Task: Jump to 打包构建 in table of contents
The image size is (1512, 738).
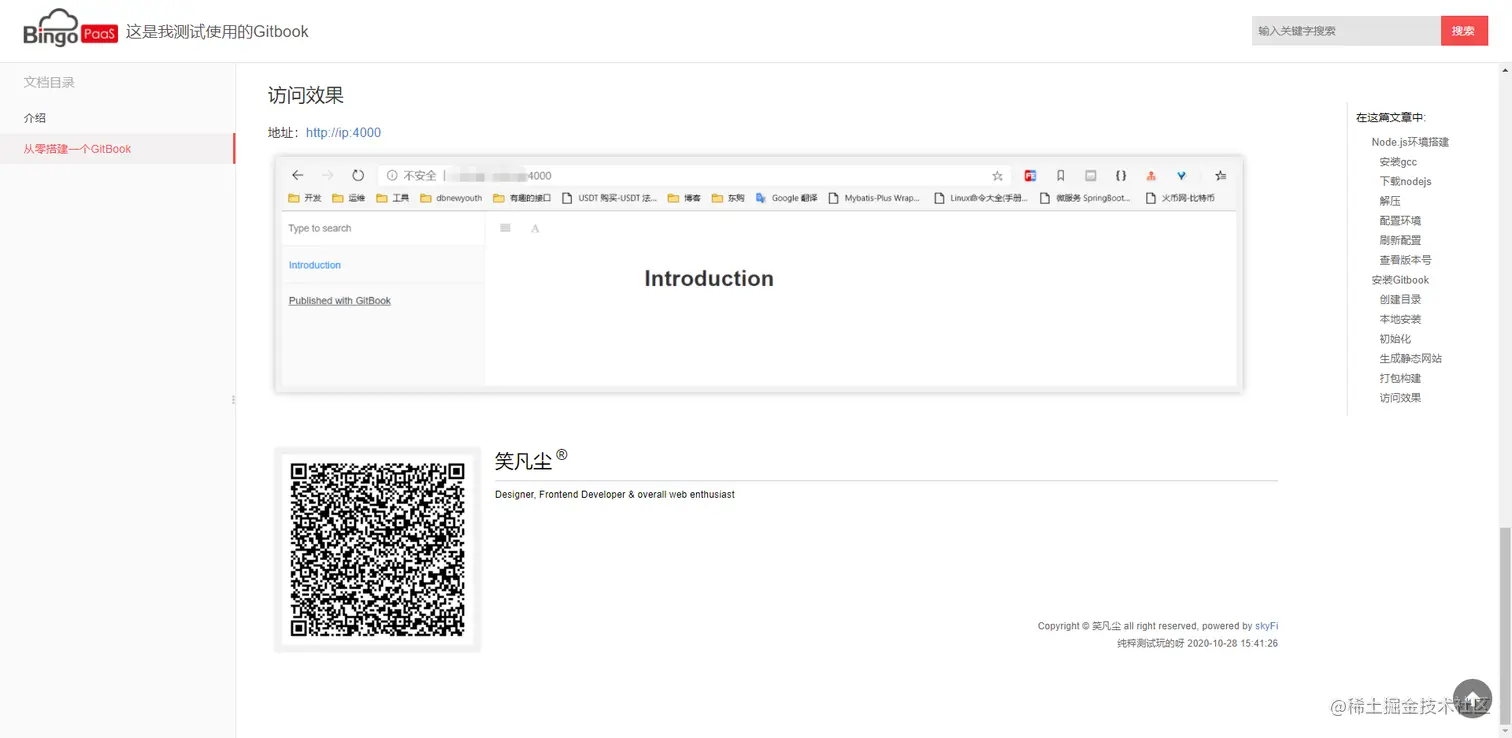Action: click(x=1400, y=378)
